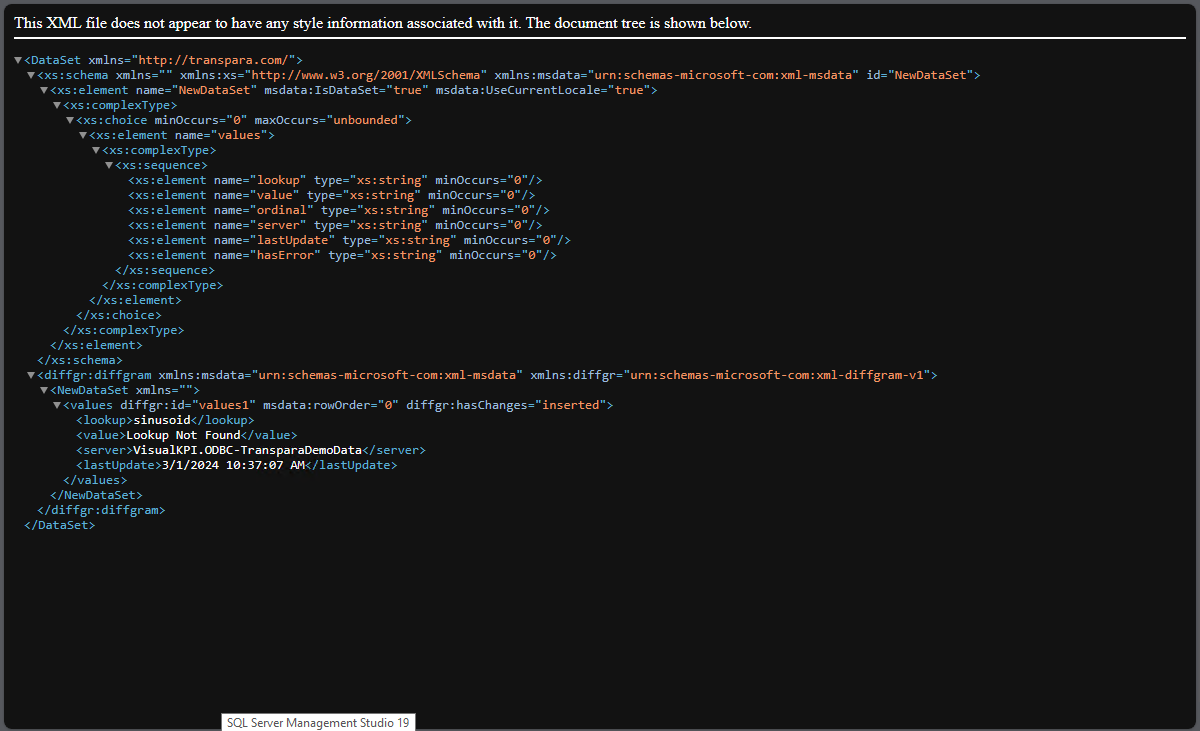Viewport: 1200px width, 731px height.
Task: Collapse the root DataSet node
Action: pos(18,60)
